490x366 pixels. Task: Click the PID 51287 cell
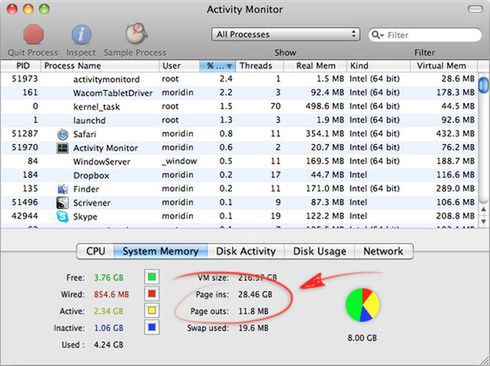(25, 134)
